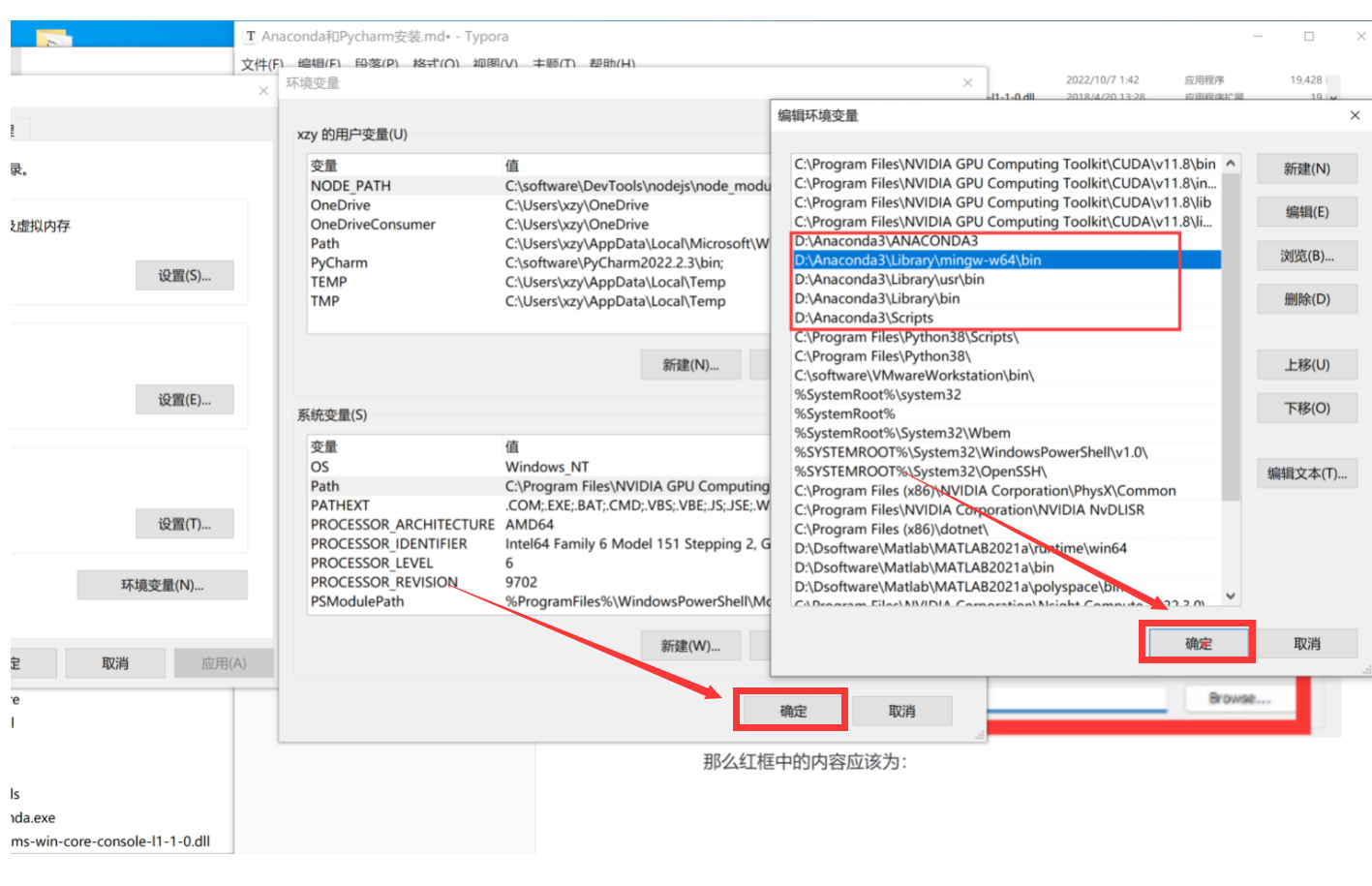Viewport: 1372px width, 886px height.
Task: Open 格式(O) menu in Typora
Action: point(436,64)
